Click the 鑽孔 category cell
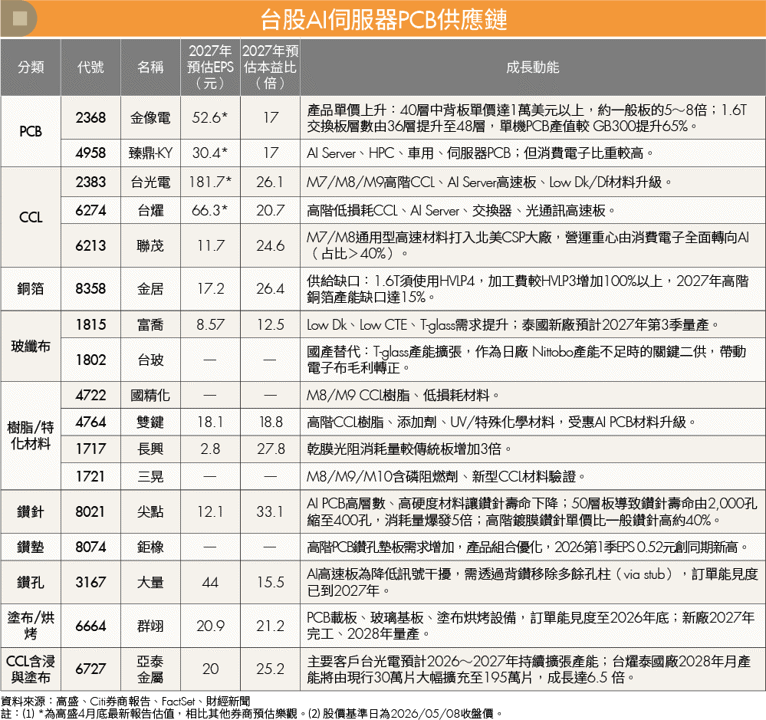Viewport: 766px width, 720px height. click(x=30, y=582)
